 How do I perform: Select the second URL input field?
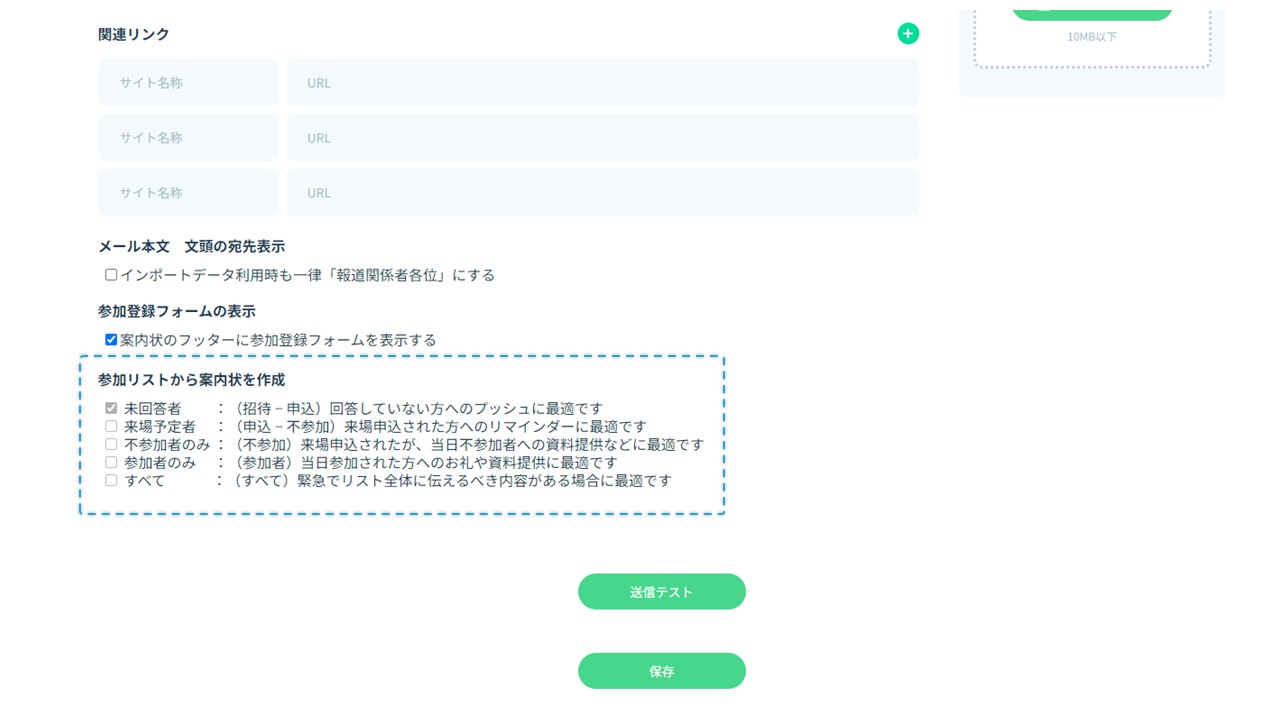click(x=602, y=138)
